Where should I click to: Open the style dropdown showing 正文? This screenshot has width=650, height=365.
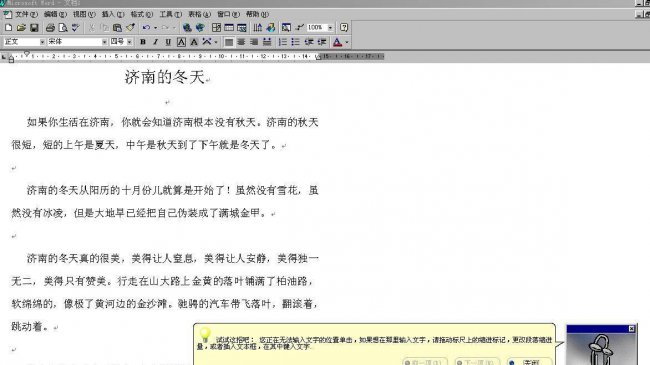[x=42, y=42]
